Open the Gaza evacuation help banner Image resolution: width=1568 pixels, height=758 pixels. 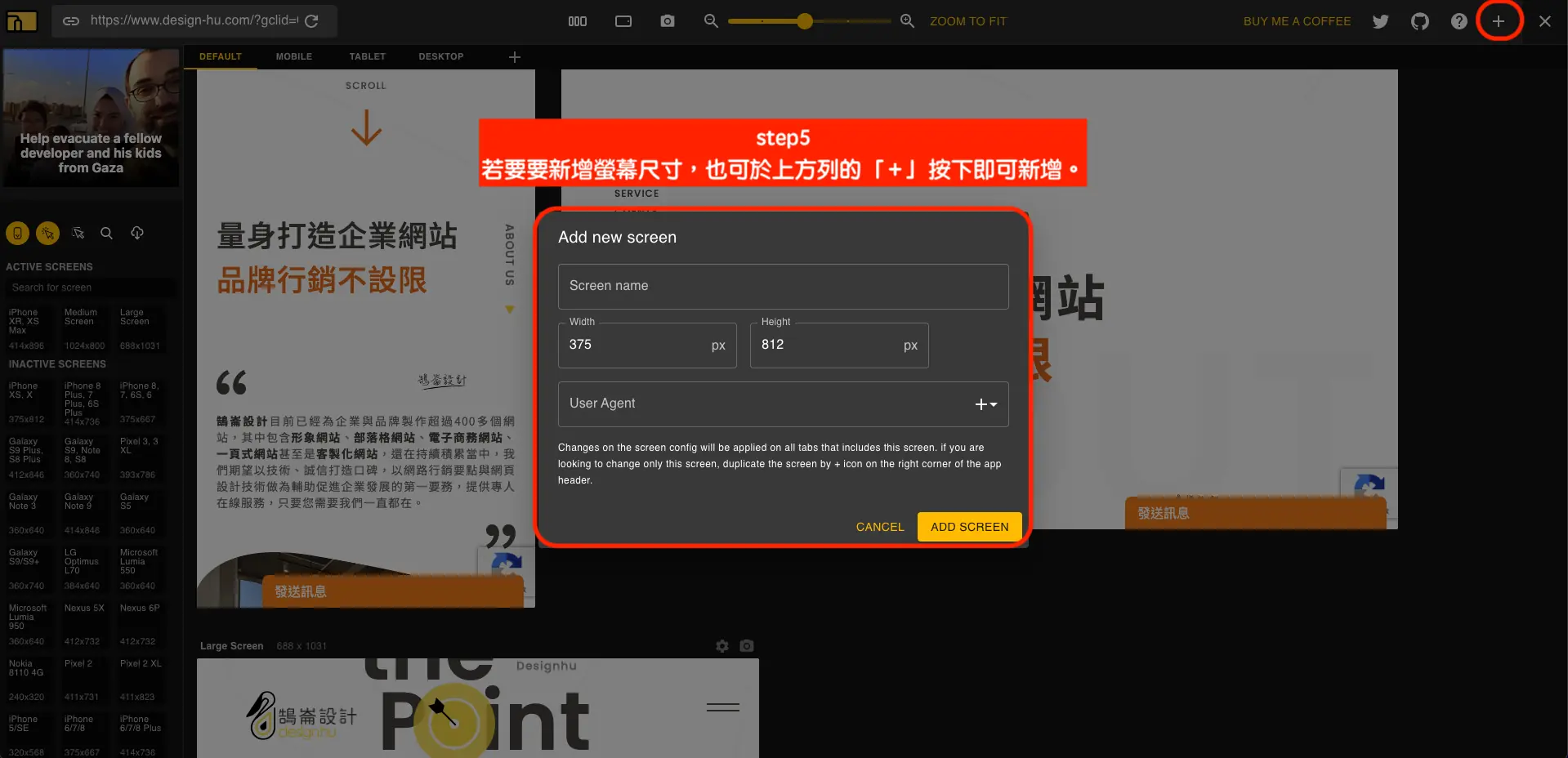91,118
